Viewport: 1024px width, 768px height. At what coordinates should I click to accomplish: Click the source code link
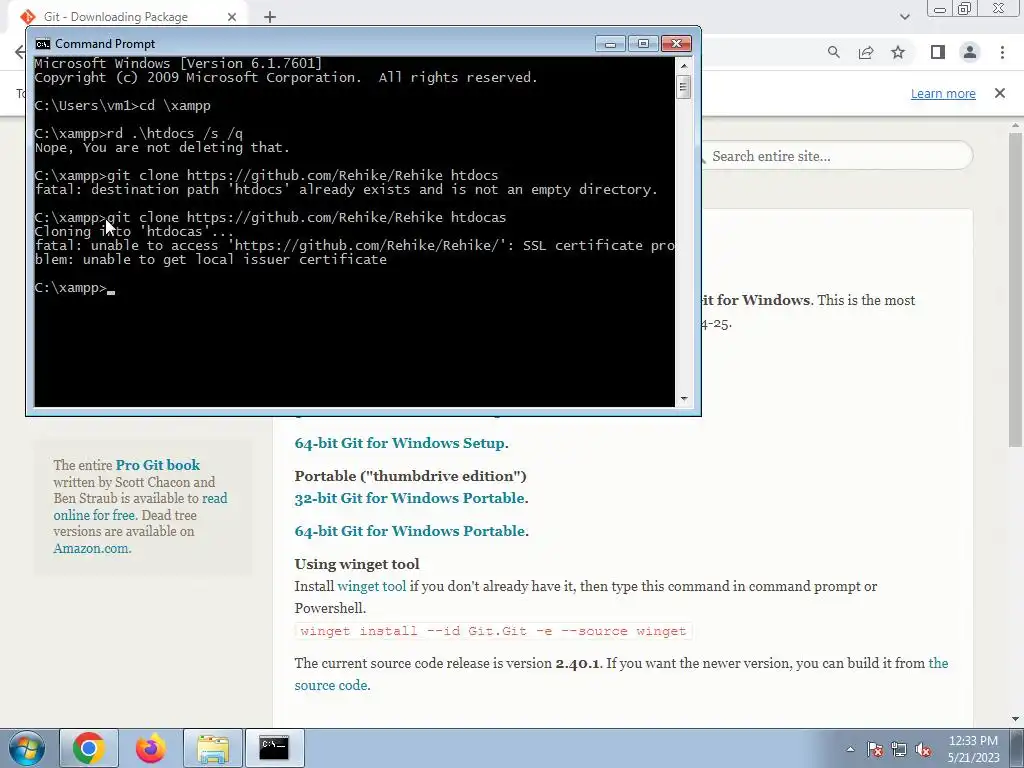point(330,685)
